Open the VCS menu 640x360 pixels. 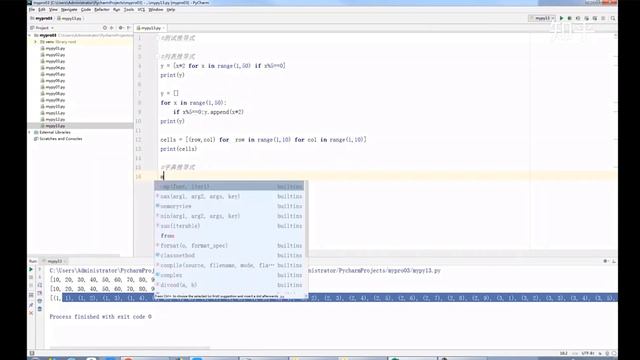click(141, 9)
